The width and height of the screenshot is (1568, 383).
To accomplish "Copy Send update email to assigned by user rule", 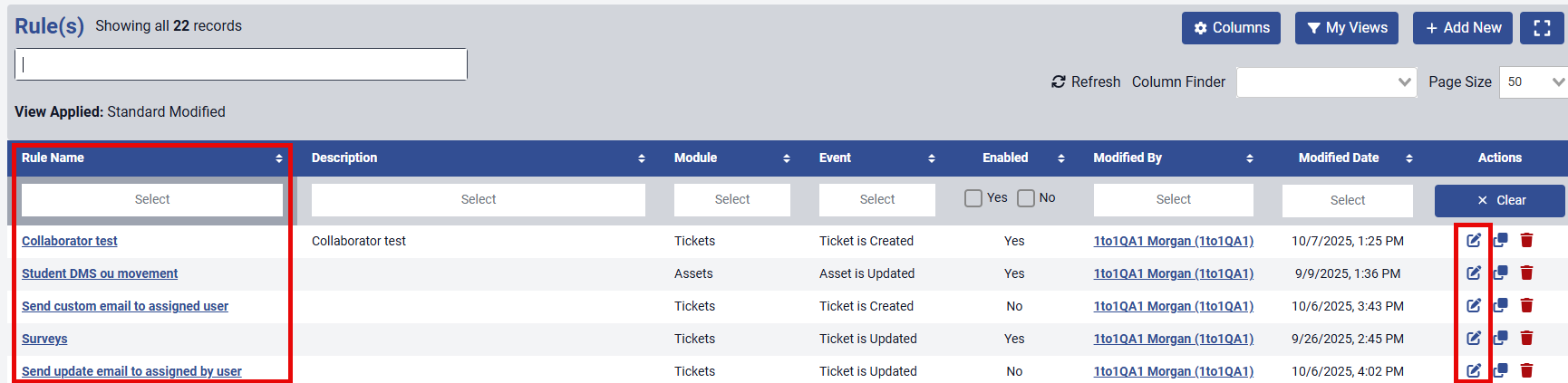I will [x=1501, y=370].
